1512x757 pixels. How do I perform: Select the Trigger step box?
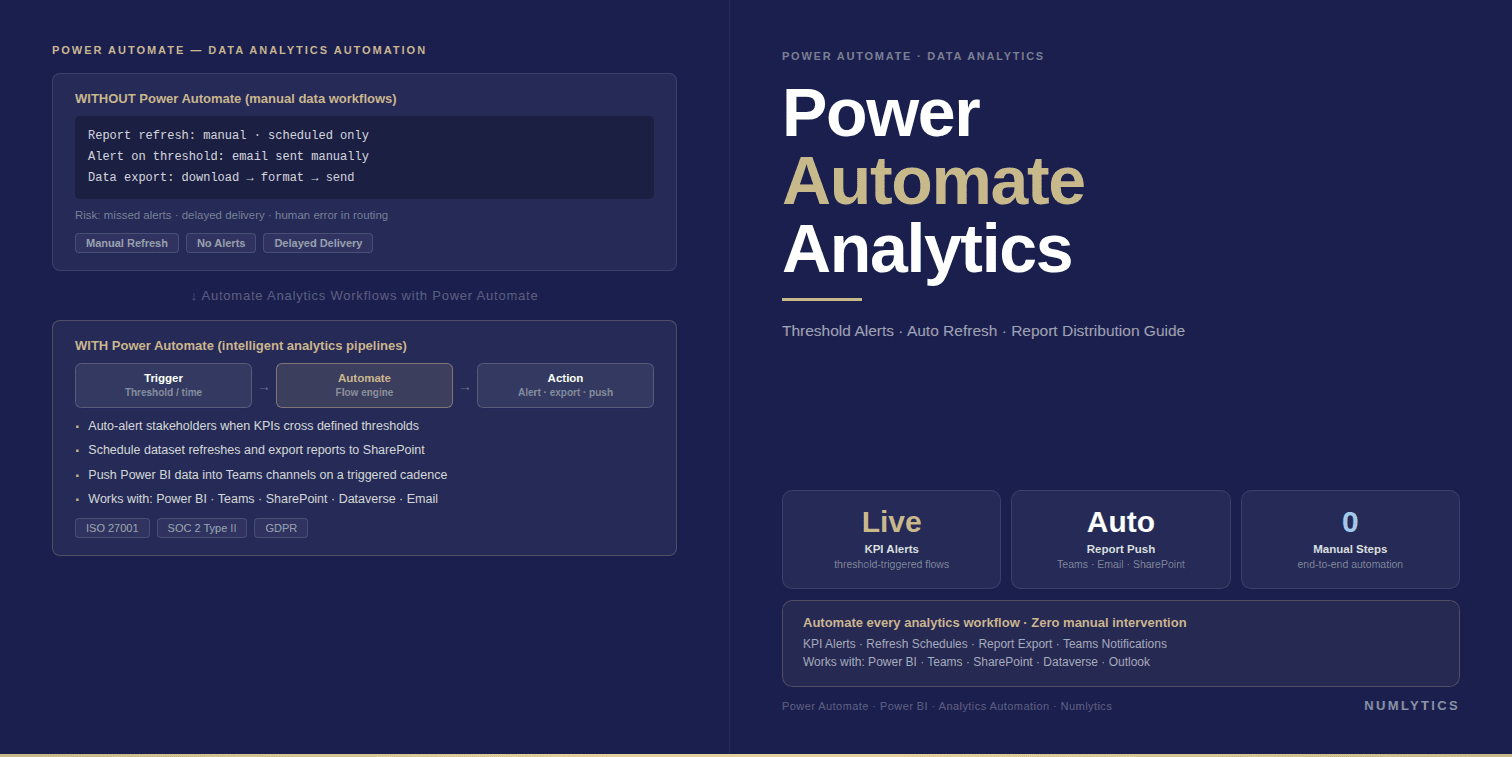point(163,385)
